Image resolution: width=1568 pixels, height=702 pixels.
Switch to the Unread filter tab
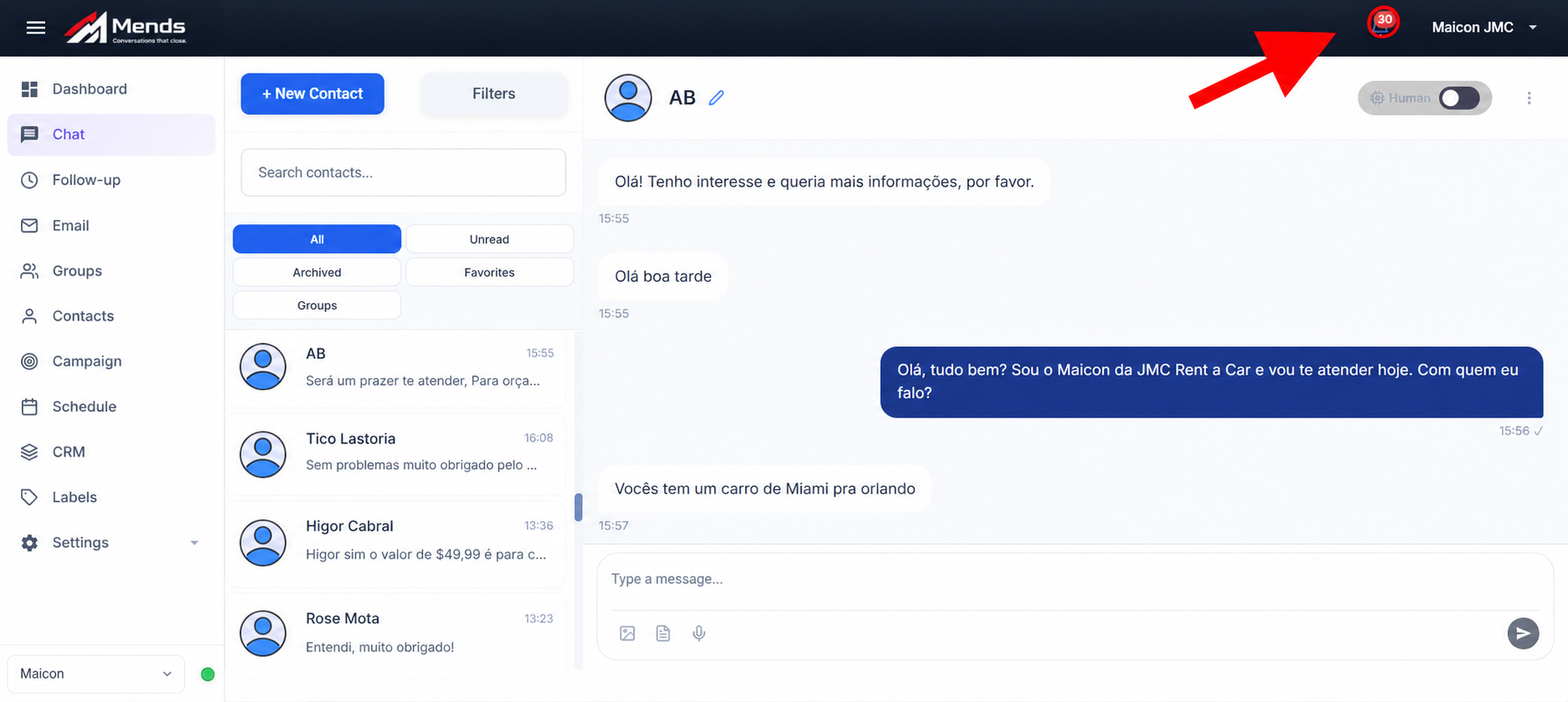click(489, 239)
